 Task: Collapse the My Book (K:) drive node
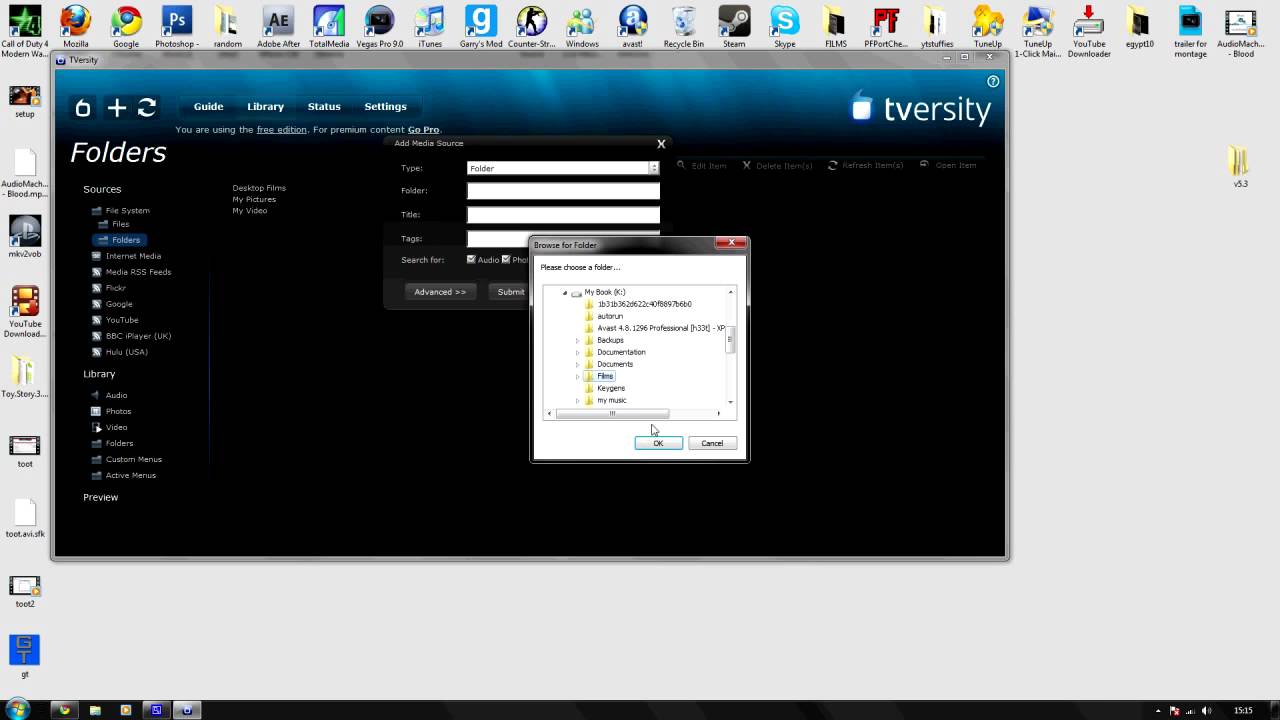(x=565, y=292)
